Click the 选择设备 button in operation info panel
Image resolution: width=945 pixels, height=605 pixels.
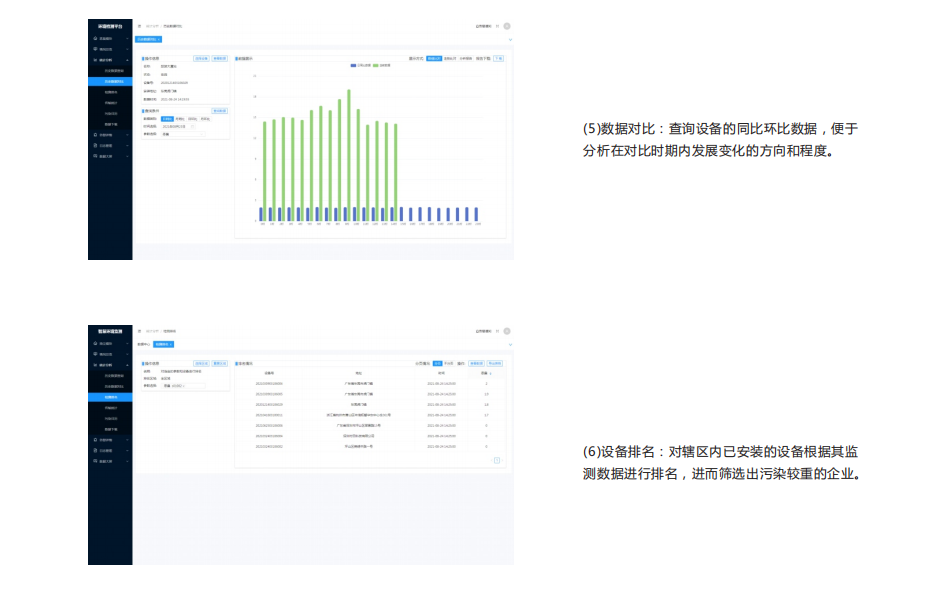pyautogui.click(x=201, y=59)
